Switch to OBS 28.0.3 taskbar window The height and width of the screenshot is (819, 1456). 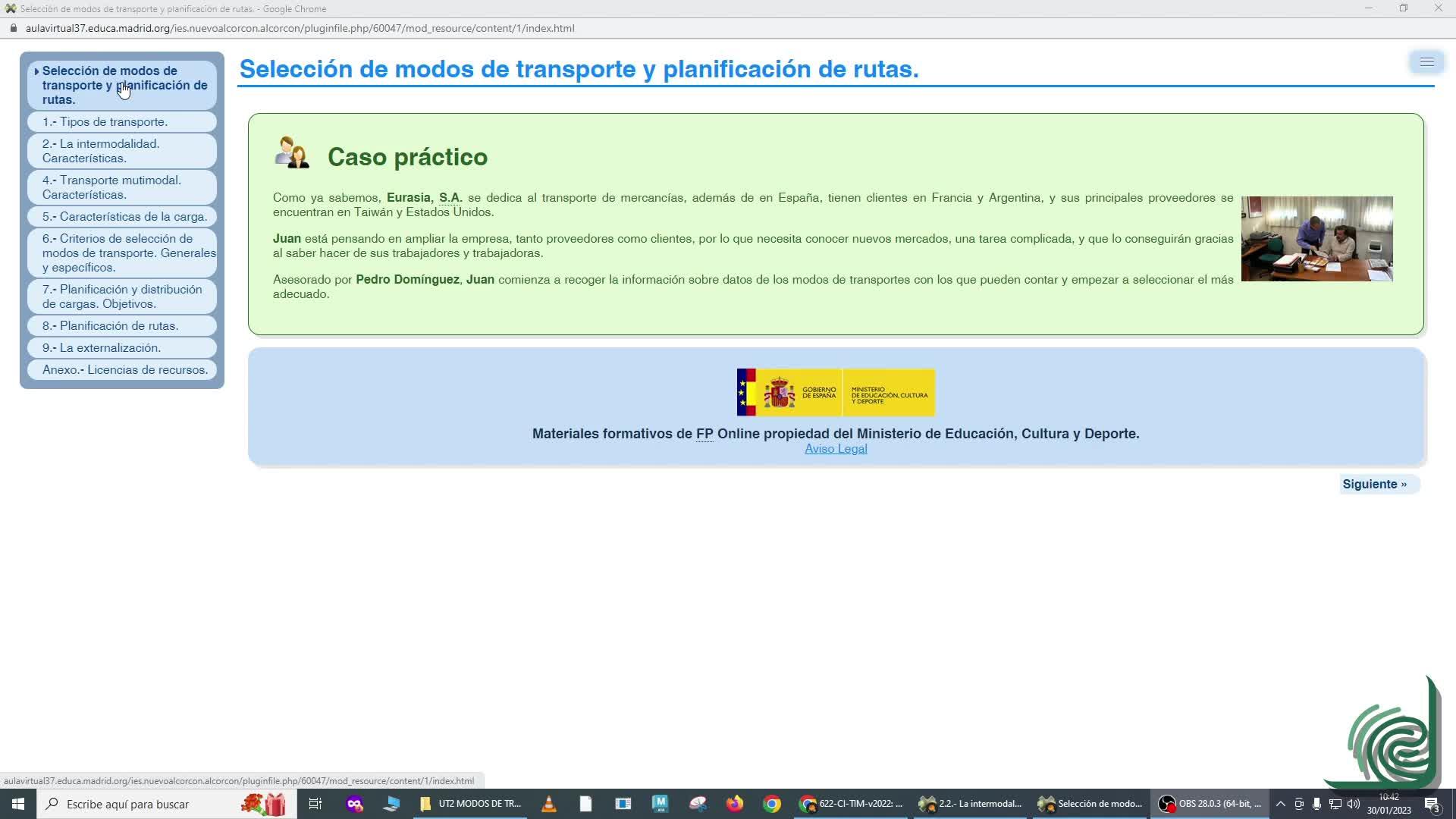(x=1210, y=804)
